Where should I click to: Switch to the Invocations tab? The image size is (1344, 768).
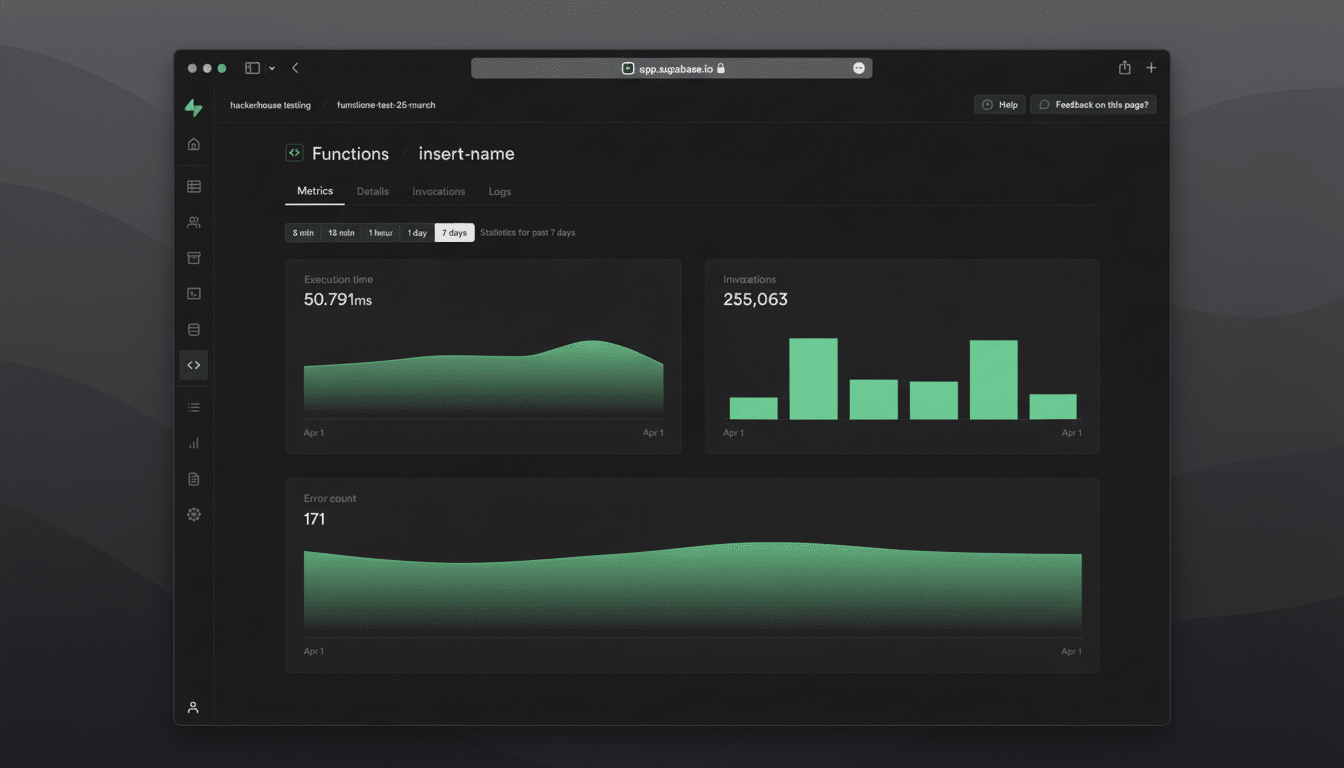pyautogui.click(x=438, y=191)
